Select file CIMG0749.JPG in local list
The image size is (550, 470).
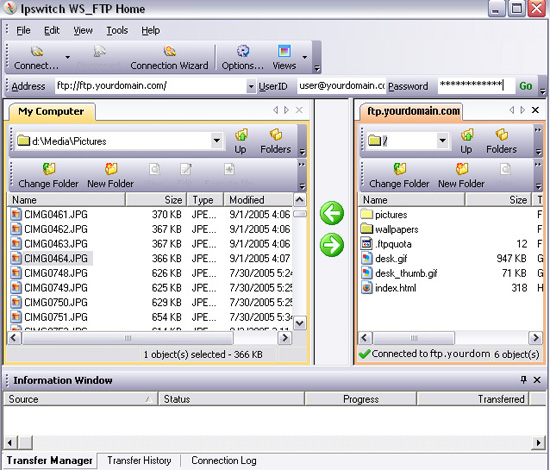(56, 288)
